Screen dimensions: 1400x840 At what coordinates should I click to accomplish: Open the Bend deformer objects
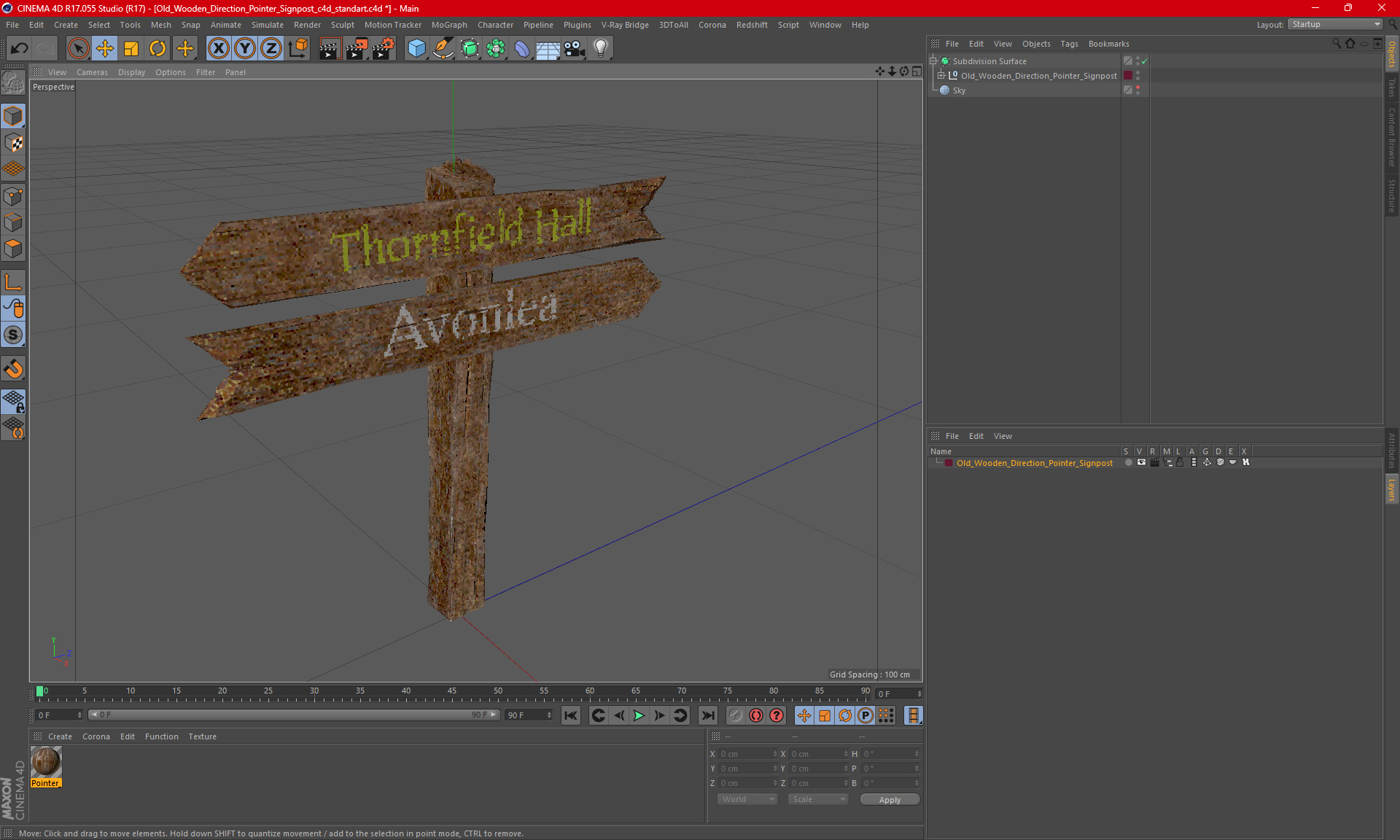(x=522, y=49)
